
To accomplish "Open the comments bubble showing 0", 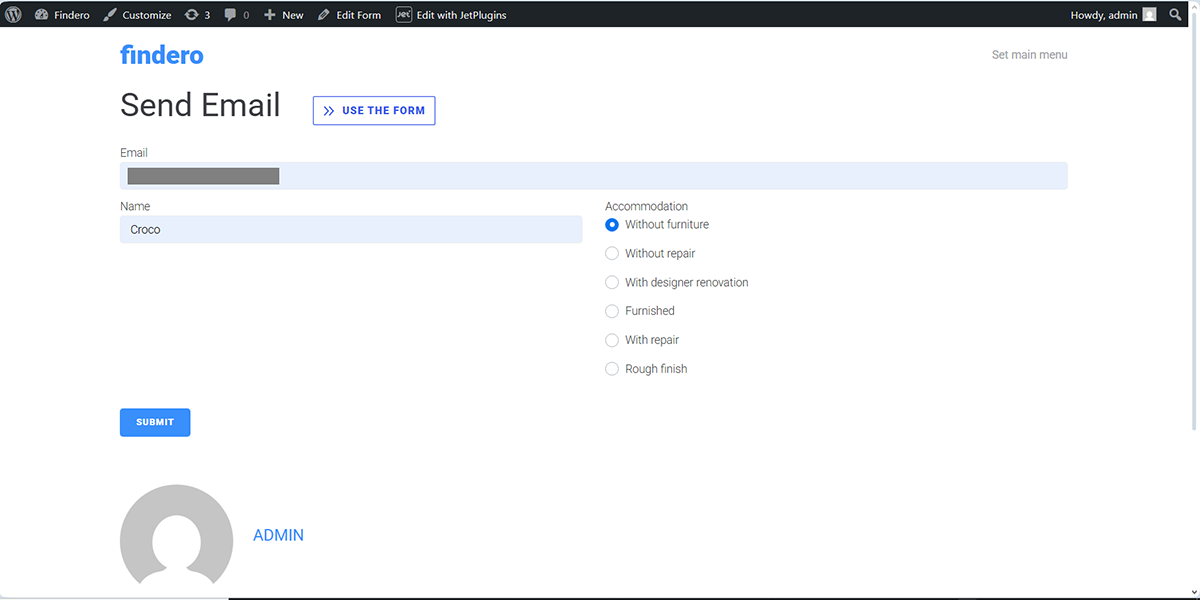I will tap(237, 15).
